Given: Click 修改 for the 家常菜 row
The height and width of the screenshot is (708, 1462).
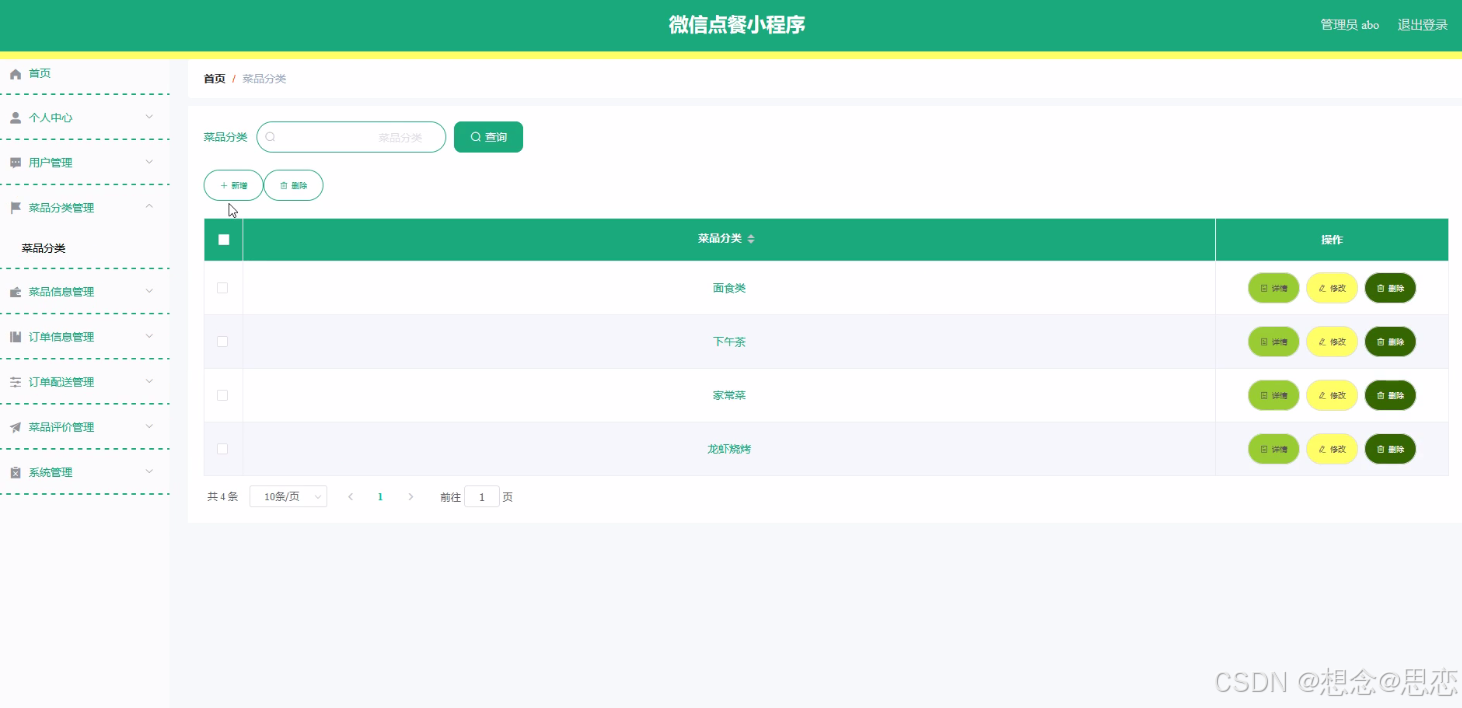Looking at the screenshot, I should pyautogui.click(x=1332, y=395).
